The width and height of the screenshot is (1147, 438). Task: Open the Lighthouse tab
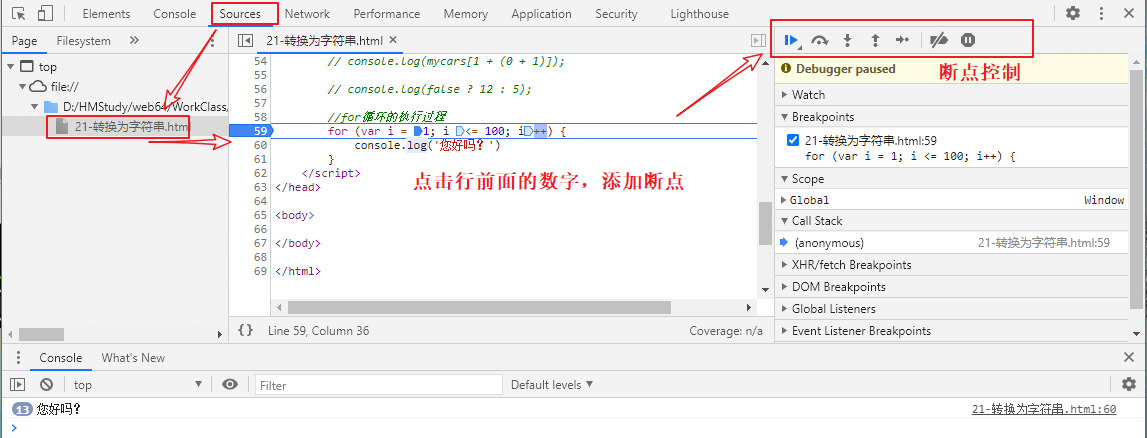click(699, 14)
